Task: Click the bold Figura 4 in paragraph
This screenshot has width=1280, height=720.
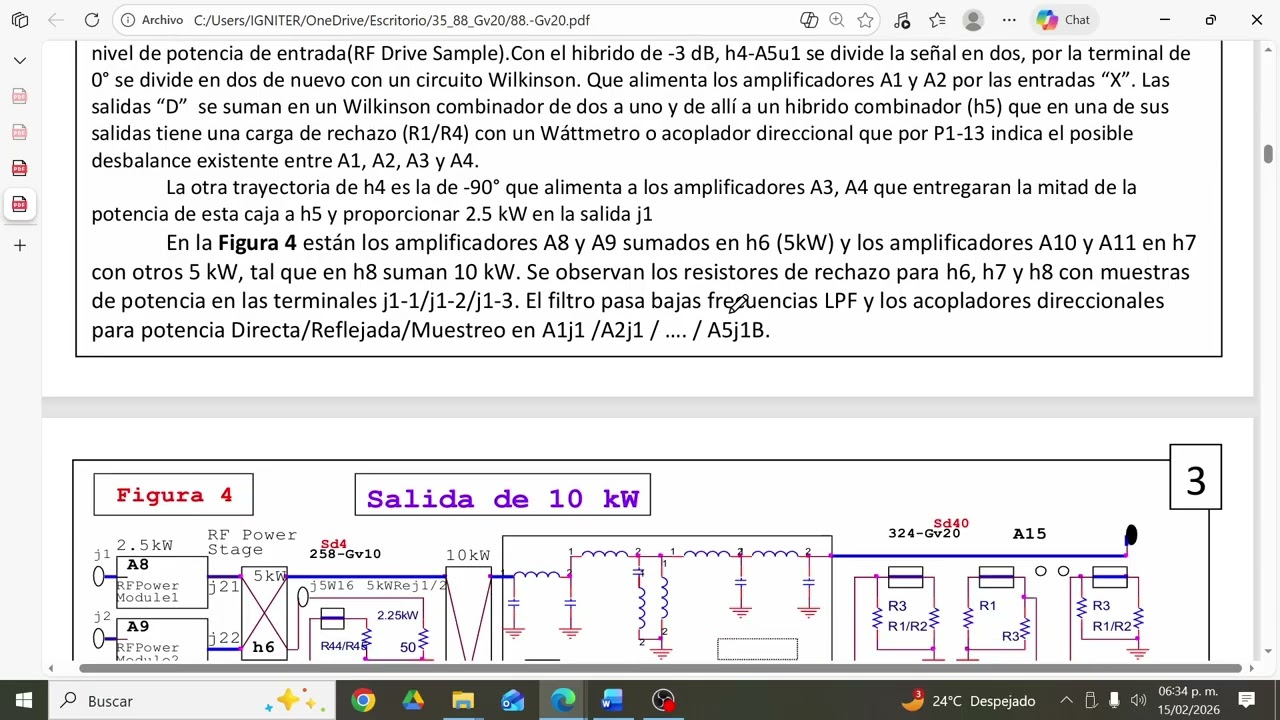Action: tap(257, 243)
